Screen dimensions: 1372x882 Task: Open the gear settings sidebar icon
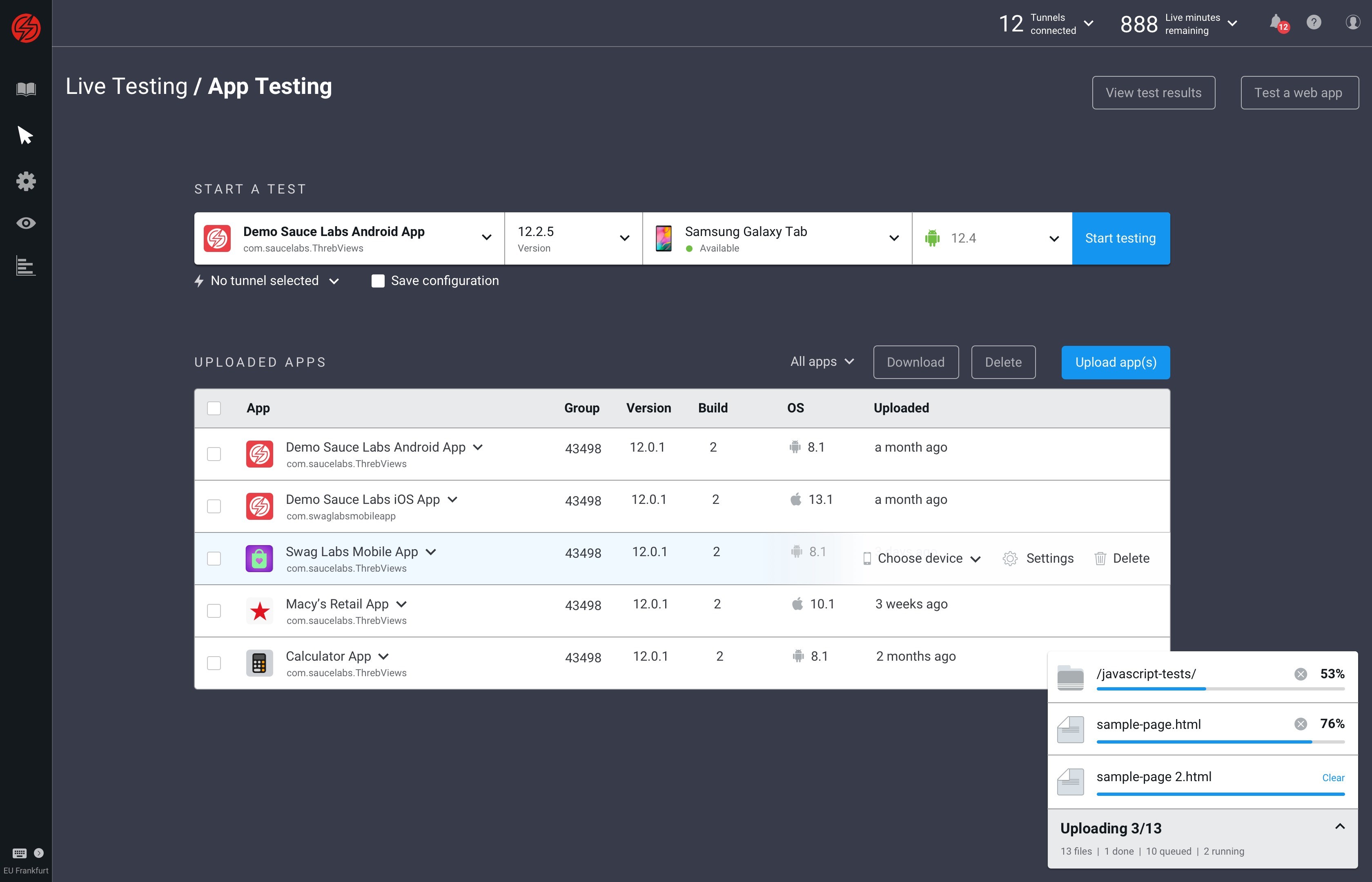[26, 181]
